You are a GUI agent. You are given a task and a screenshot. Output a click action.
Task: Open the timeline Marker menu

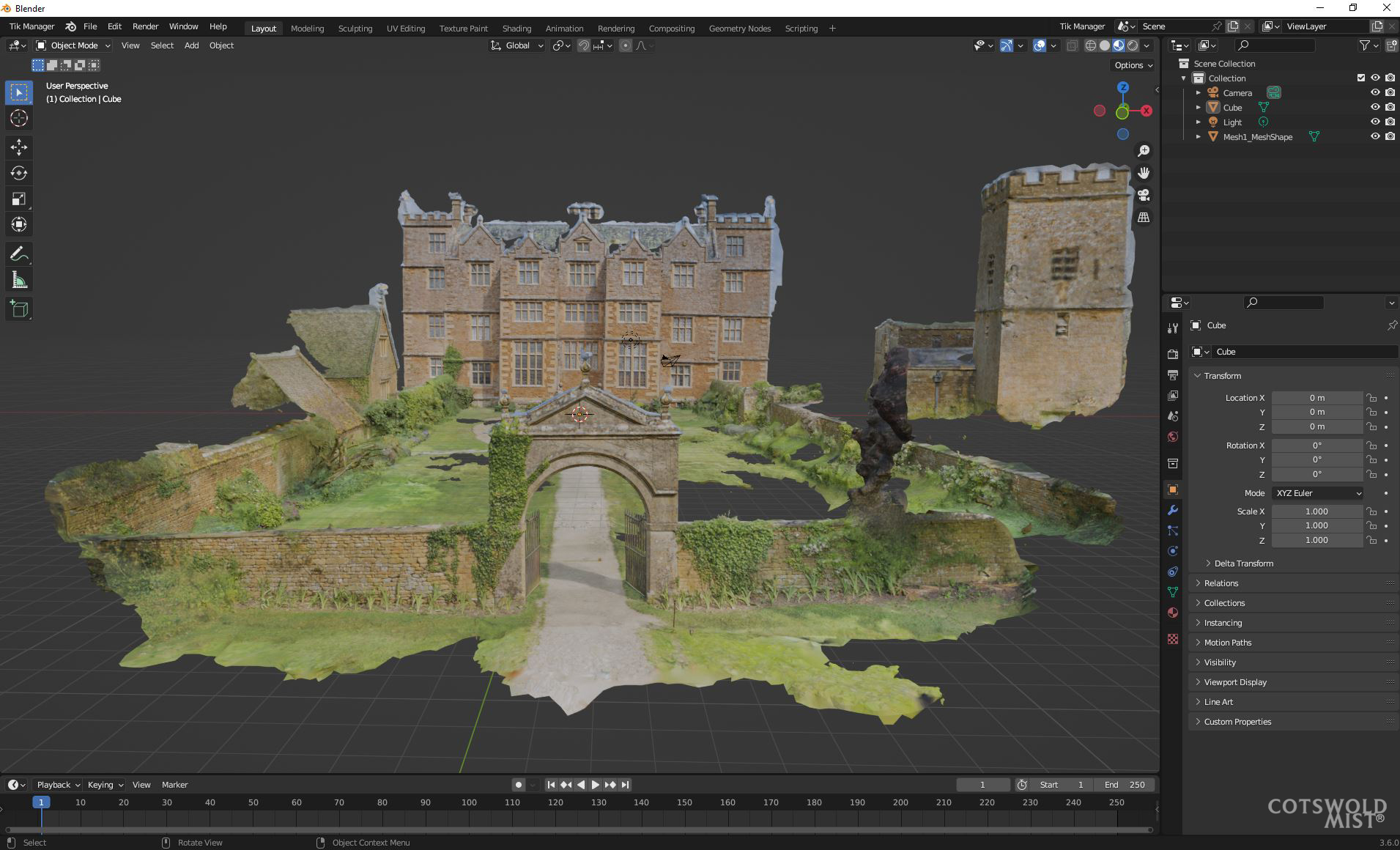[x=174, y=785]
